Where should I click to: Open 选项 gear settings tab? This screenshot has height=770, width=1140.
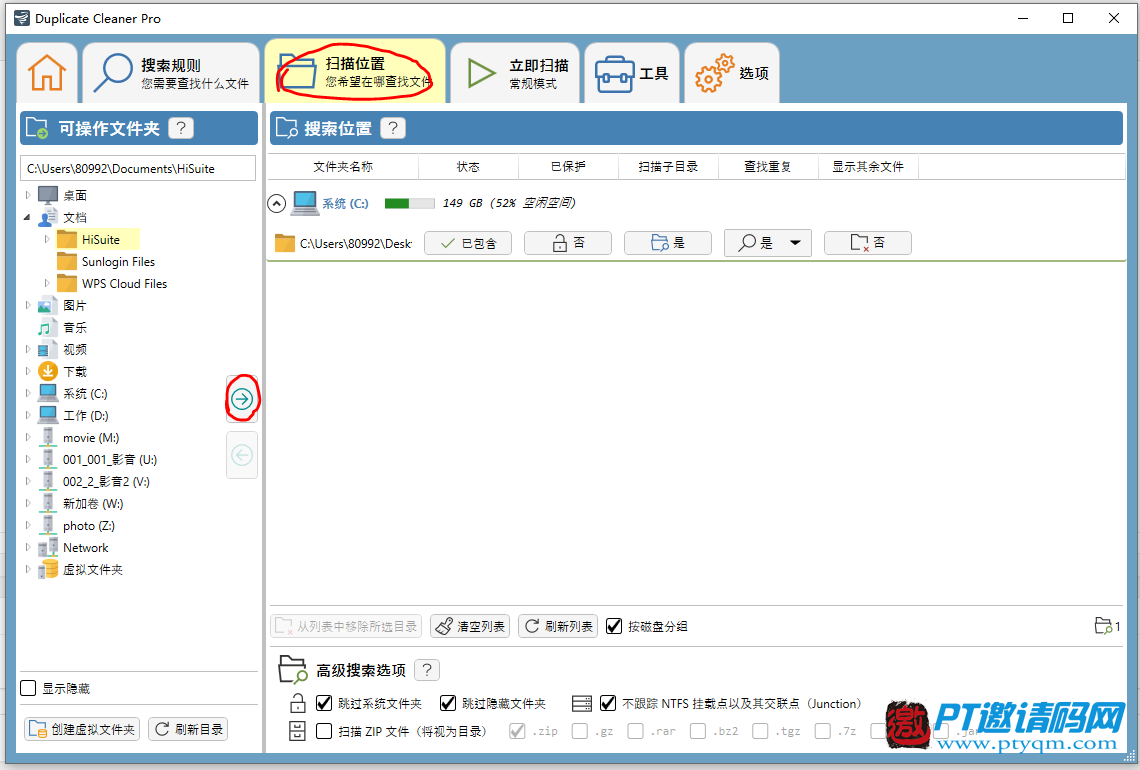pyautogui.click(x=732, y=73)
